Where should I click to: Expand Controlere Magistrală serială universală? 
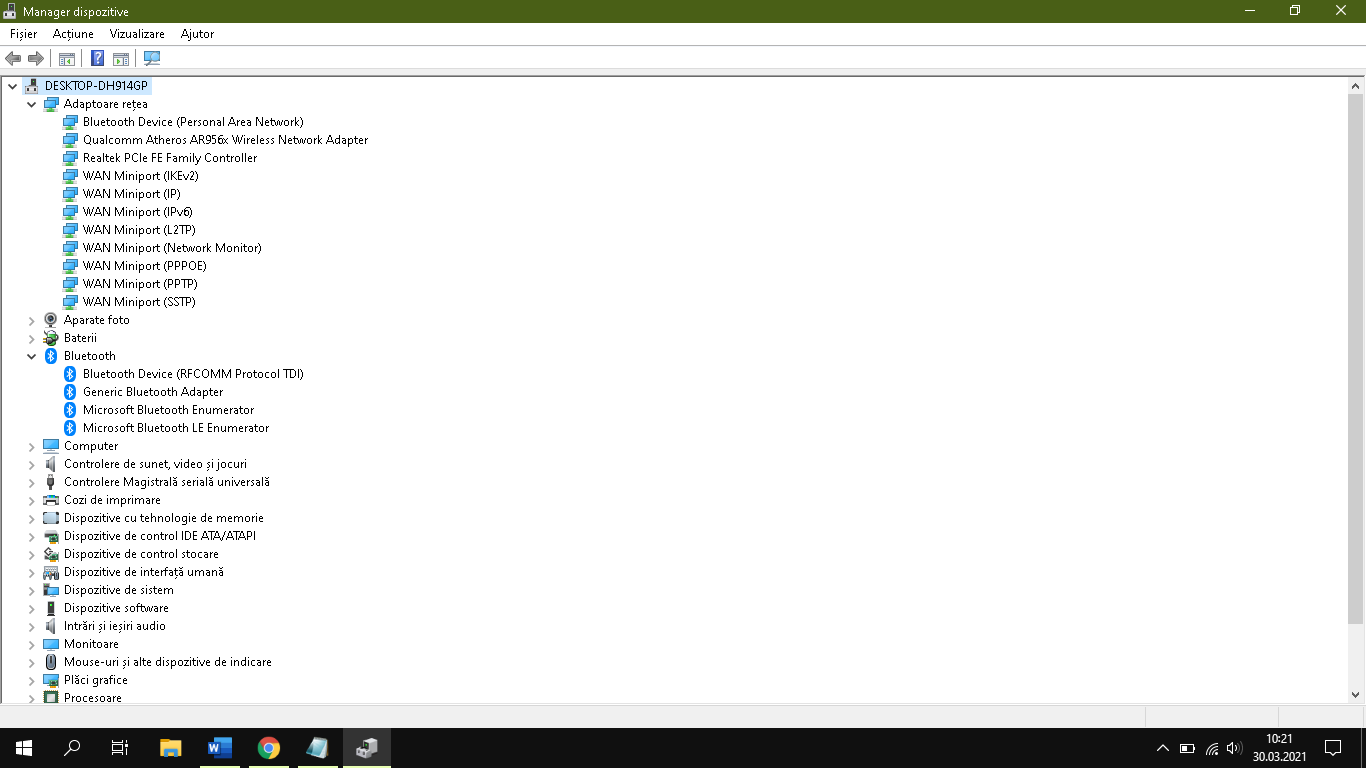coord(31,482)
